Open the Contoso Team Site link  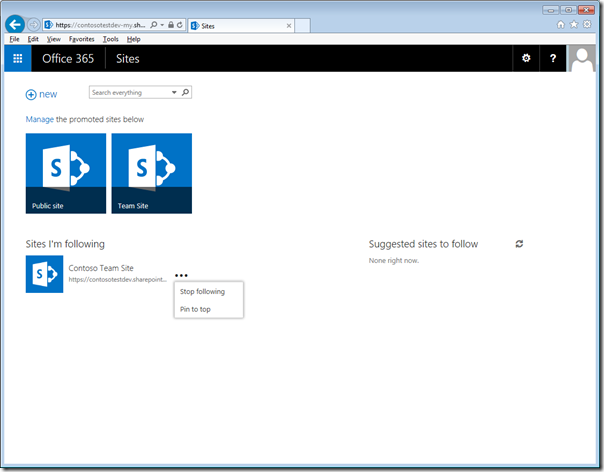click(x=101, y=268)
